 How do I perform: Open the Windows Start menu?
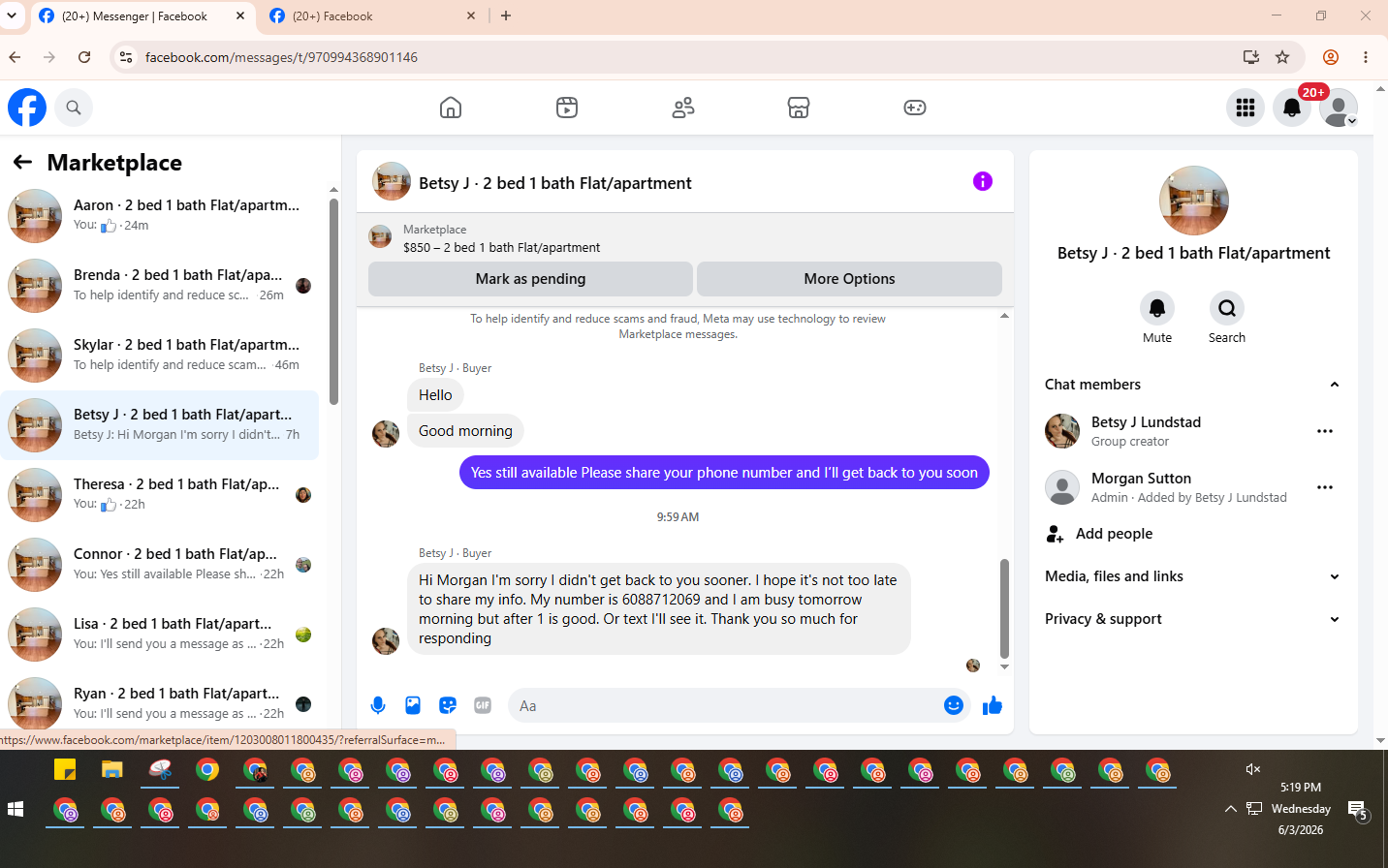16,809
